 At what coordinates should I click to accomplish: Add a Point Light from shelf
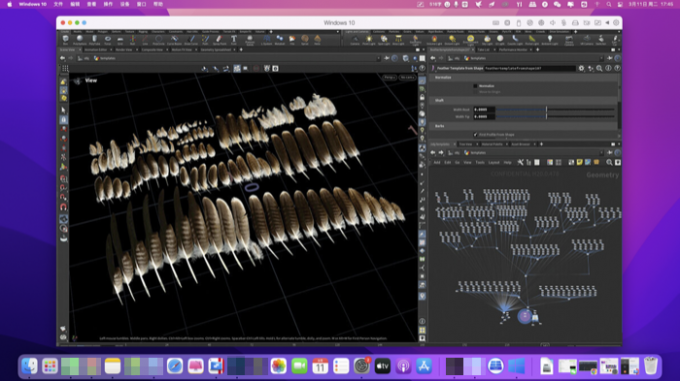click(369, 39)
